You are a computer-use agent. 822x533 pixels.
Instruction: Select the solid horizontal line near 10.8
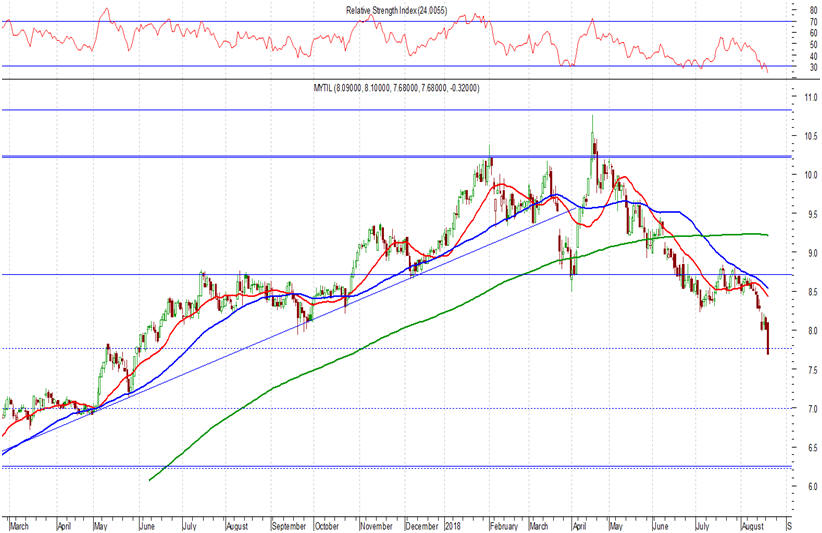tap(396, 110)
